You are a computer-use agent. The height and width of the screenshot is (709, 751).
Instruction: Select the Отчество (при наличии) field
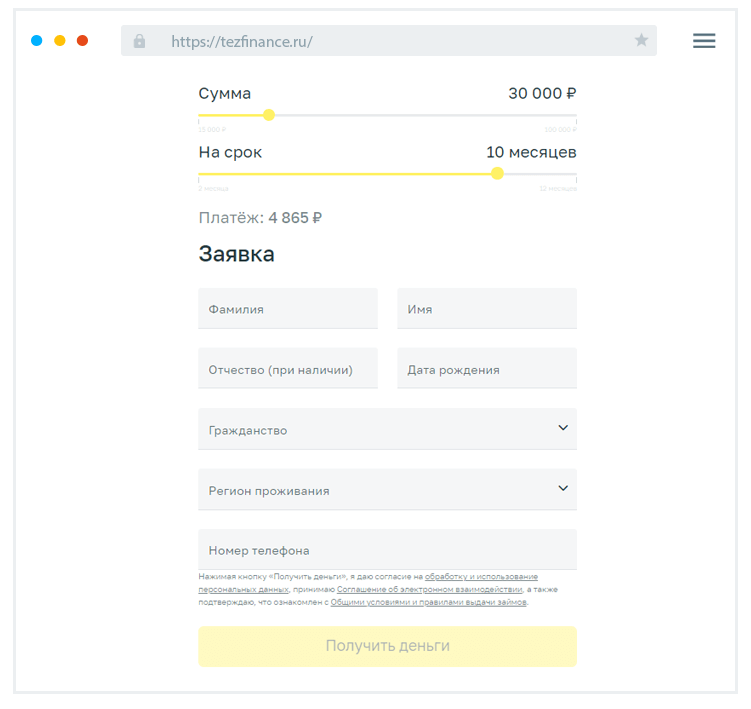288,369
